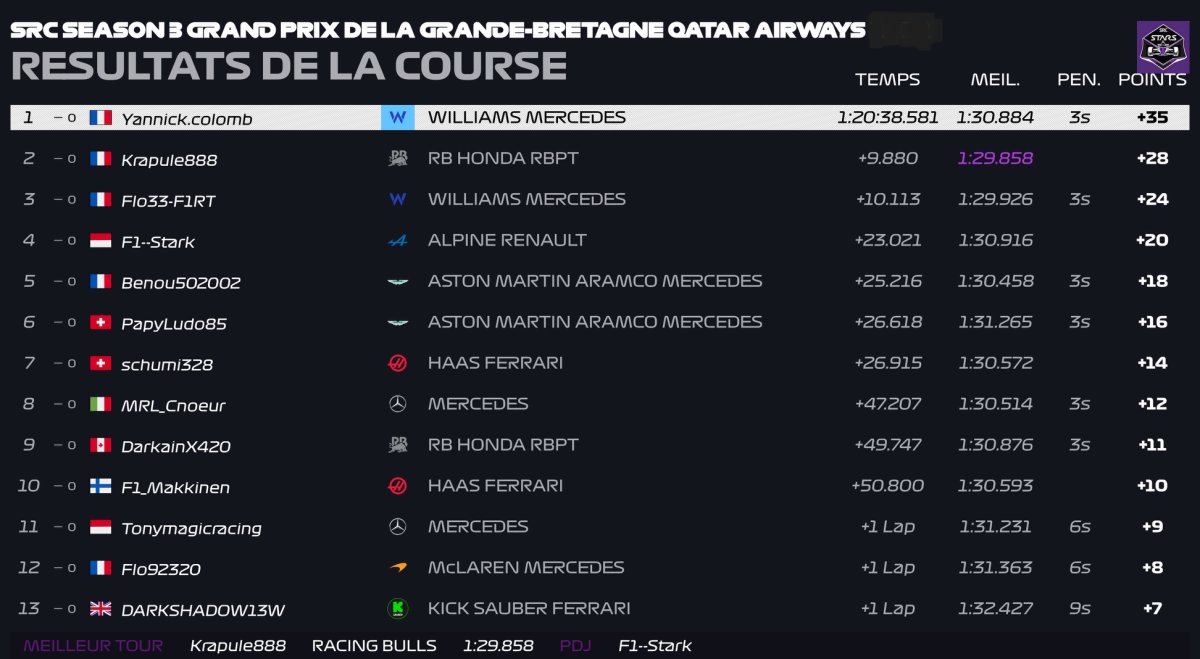The image size is (1200, 659).
Task: Click the MEIL. column header
Action: 995,79
